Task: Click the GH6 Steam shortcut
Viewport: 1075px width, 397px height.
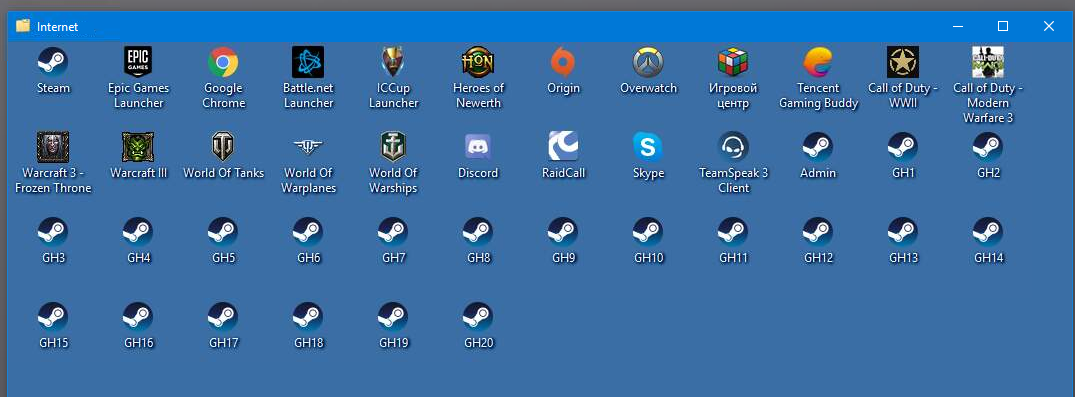Action: click(308, 232)
